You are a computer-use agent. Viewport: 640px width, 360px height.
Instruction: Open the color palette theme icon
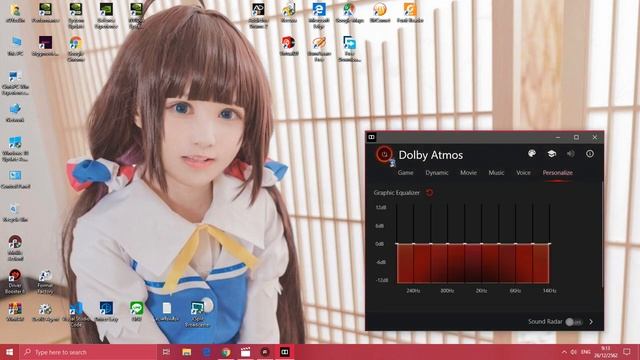coord(531,153)
